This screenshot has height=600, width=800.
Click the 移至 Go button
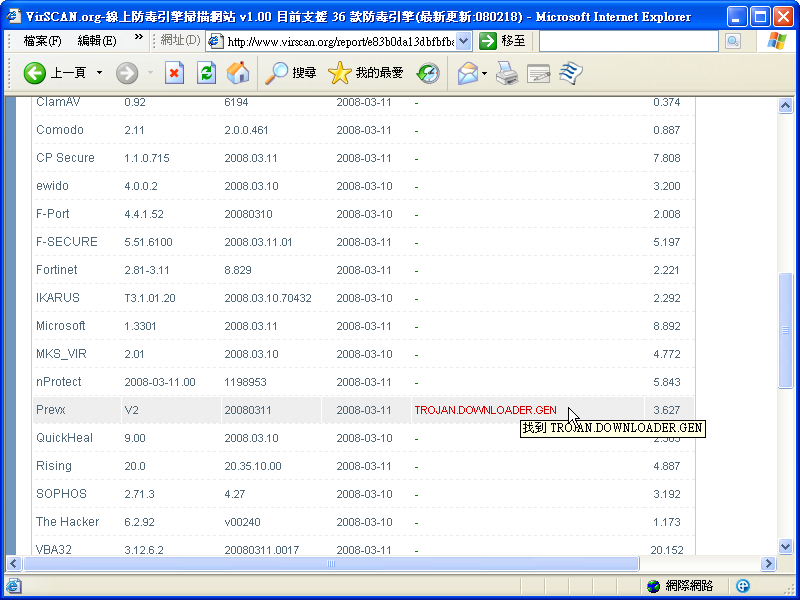(503, 41)
